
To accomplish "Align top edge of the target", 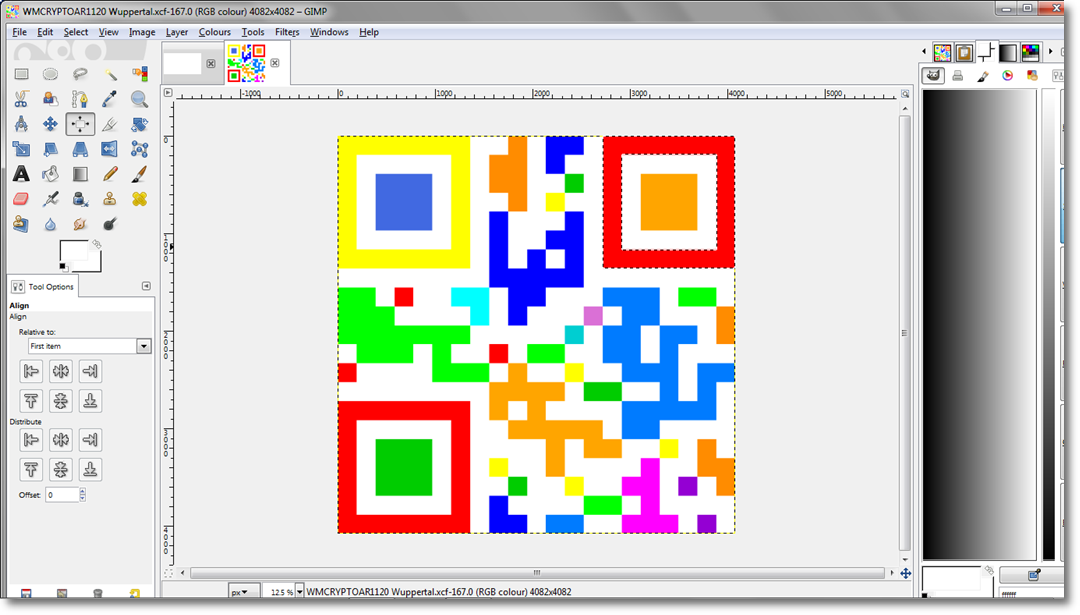I will pos(31,401).
